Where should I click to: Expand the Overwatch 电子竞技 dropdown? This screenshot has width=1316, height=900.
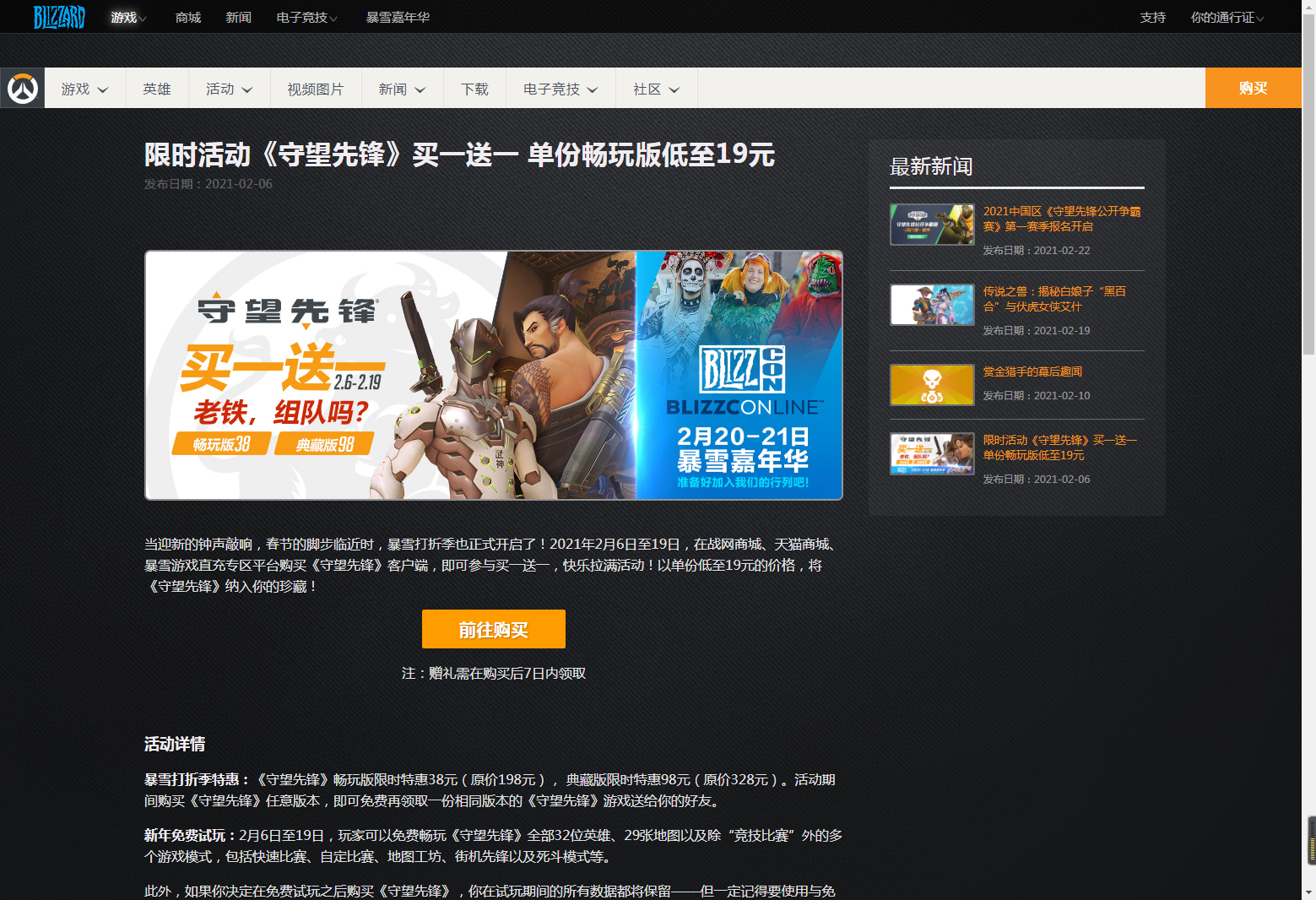tap(561, 88)
